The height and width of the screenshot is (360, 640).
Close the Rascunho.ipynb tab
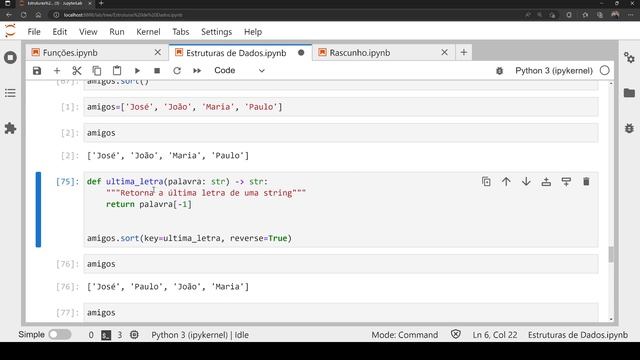[x=444, y=52]
